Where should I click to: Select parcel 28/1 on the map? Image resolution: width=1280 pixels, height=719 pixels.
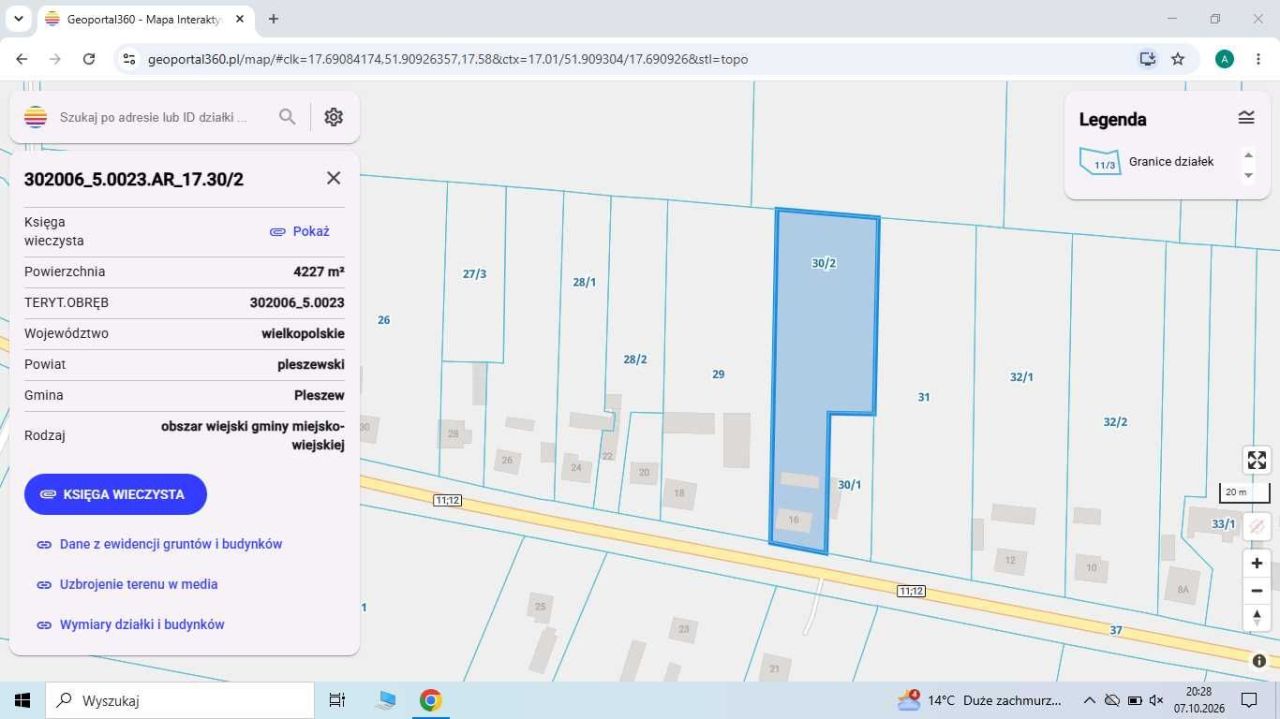click(584, 282)
